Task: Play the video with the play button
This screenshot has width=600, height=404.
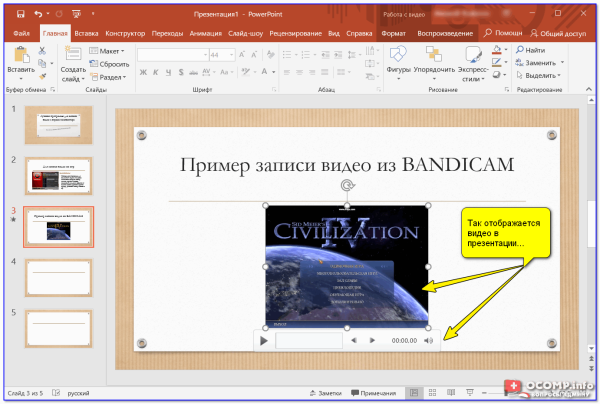Action: (x=264, y=341)
